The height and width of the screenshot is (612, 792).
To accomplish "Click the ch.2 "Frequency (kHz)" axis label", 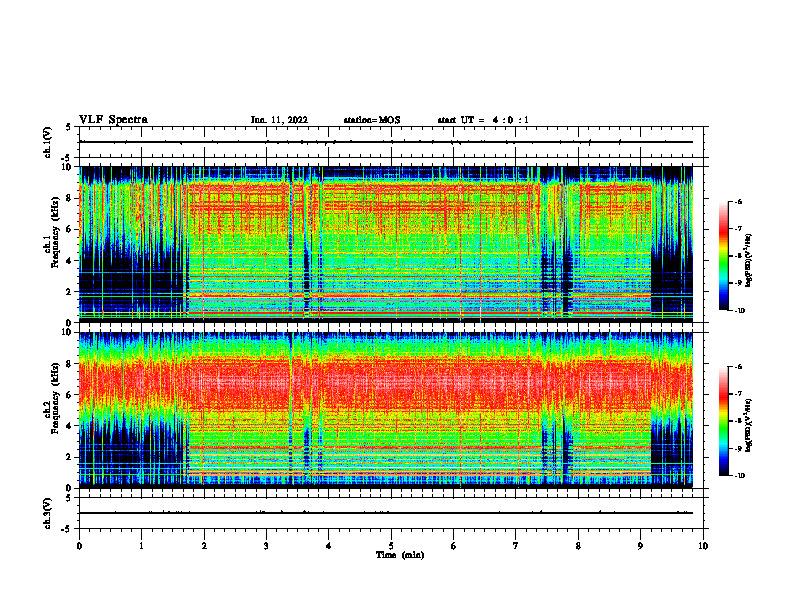I will click(x=58, y=399).
